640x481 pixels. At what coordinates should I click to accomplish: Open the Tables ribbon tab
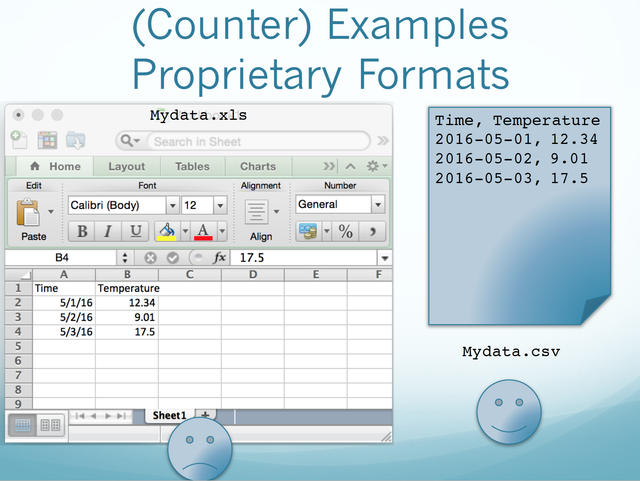click(x=192, y=167)
